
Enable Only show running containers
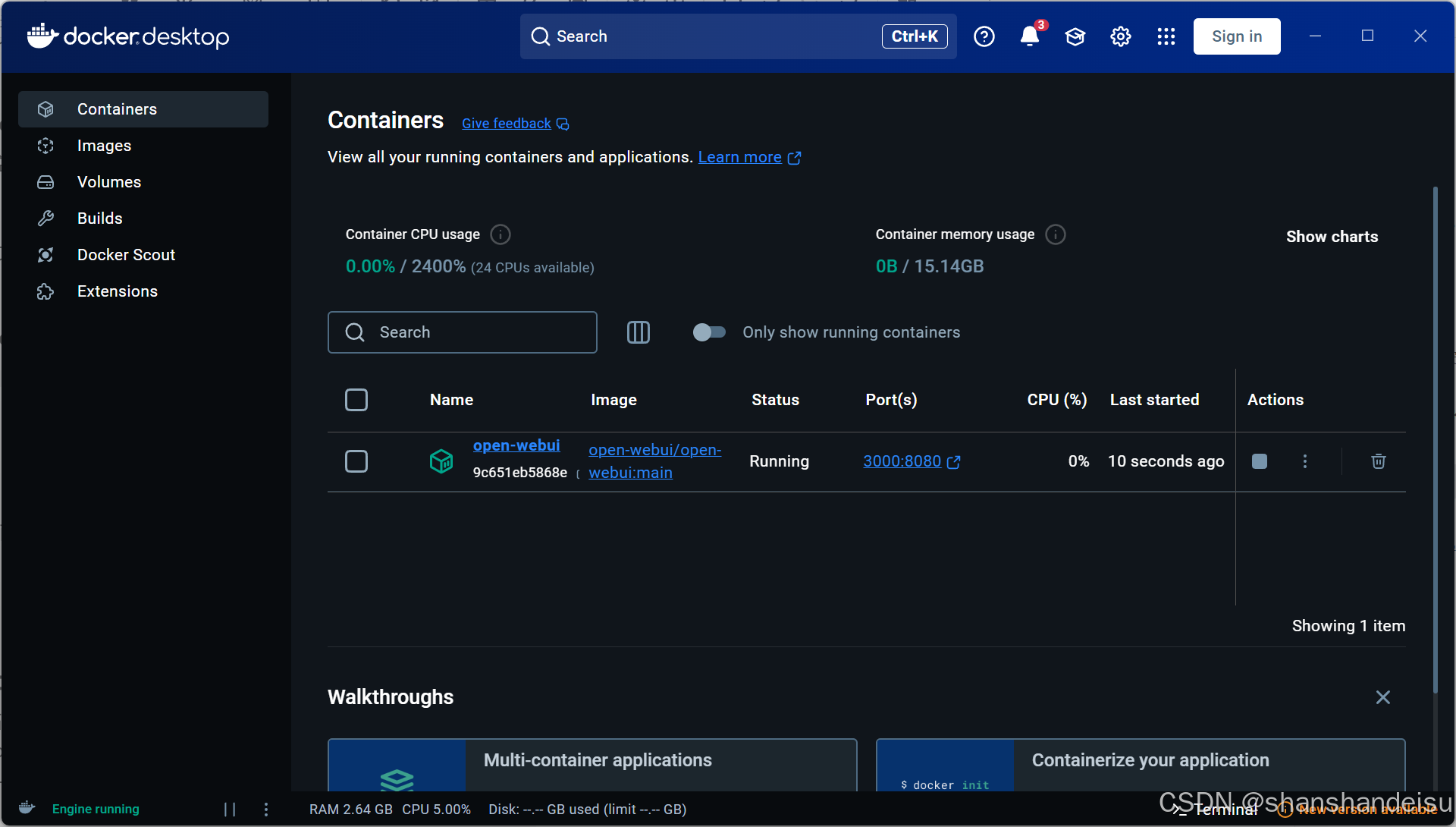[x=708, y=332]
